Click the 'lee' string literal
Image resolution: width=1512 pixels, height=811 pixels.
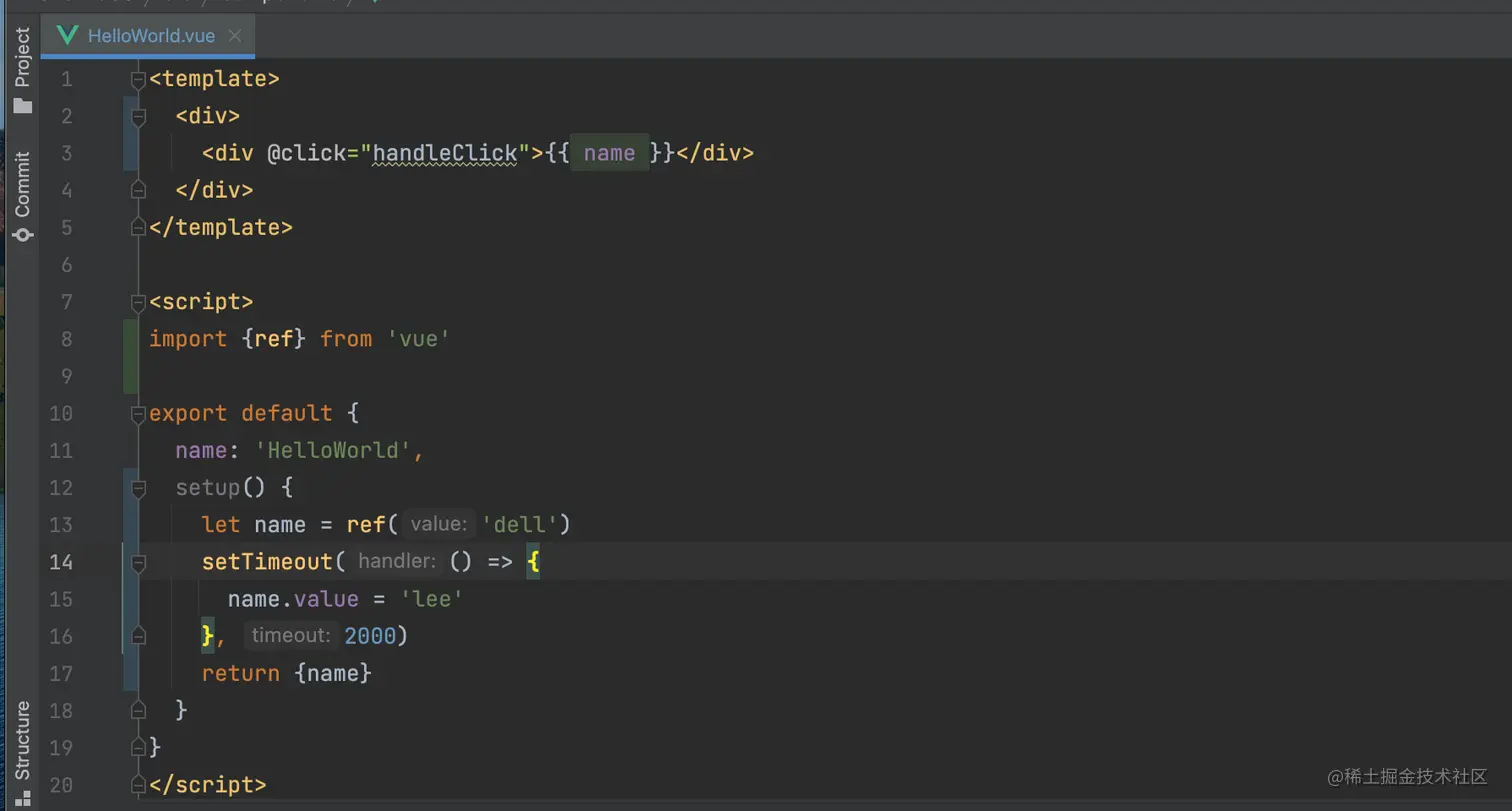(432, 599)
